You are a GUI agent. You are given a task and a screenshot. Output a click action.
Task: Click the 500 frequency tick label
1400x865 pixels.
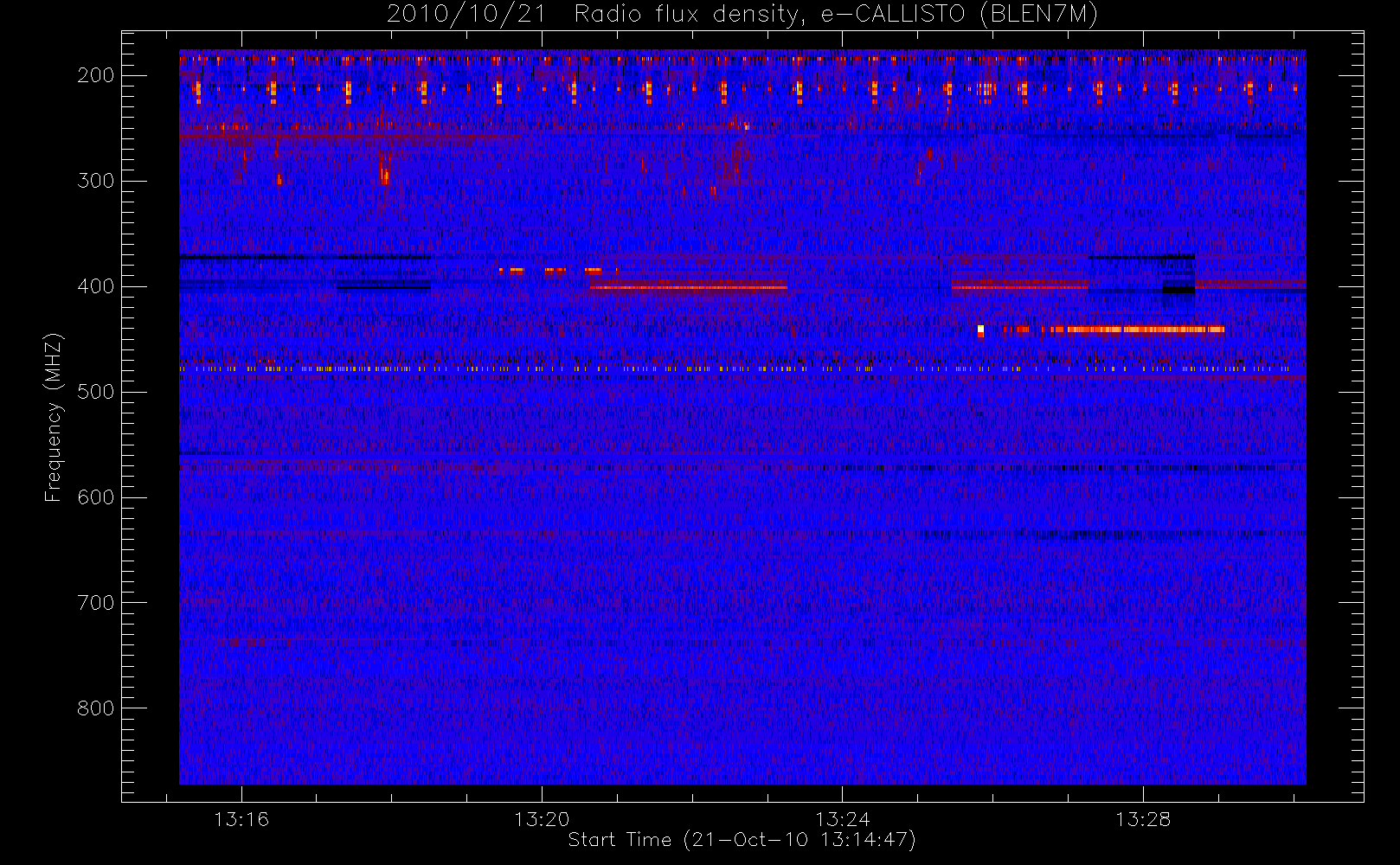coord(95,392)
